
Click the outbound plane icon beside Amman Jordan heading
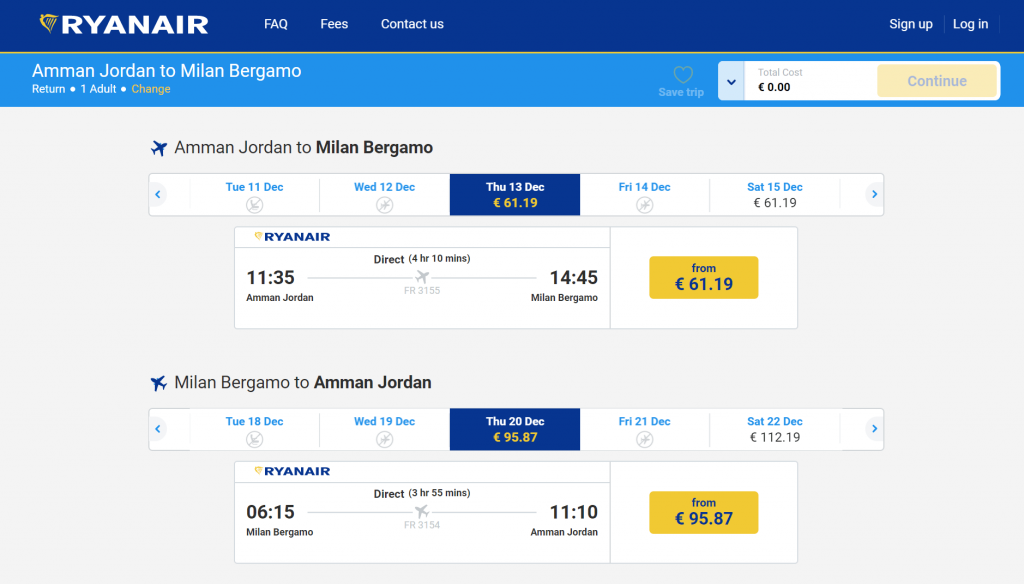coord(158,148)
